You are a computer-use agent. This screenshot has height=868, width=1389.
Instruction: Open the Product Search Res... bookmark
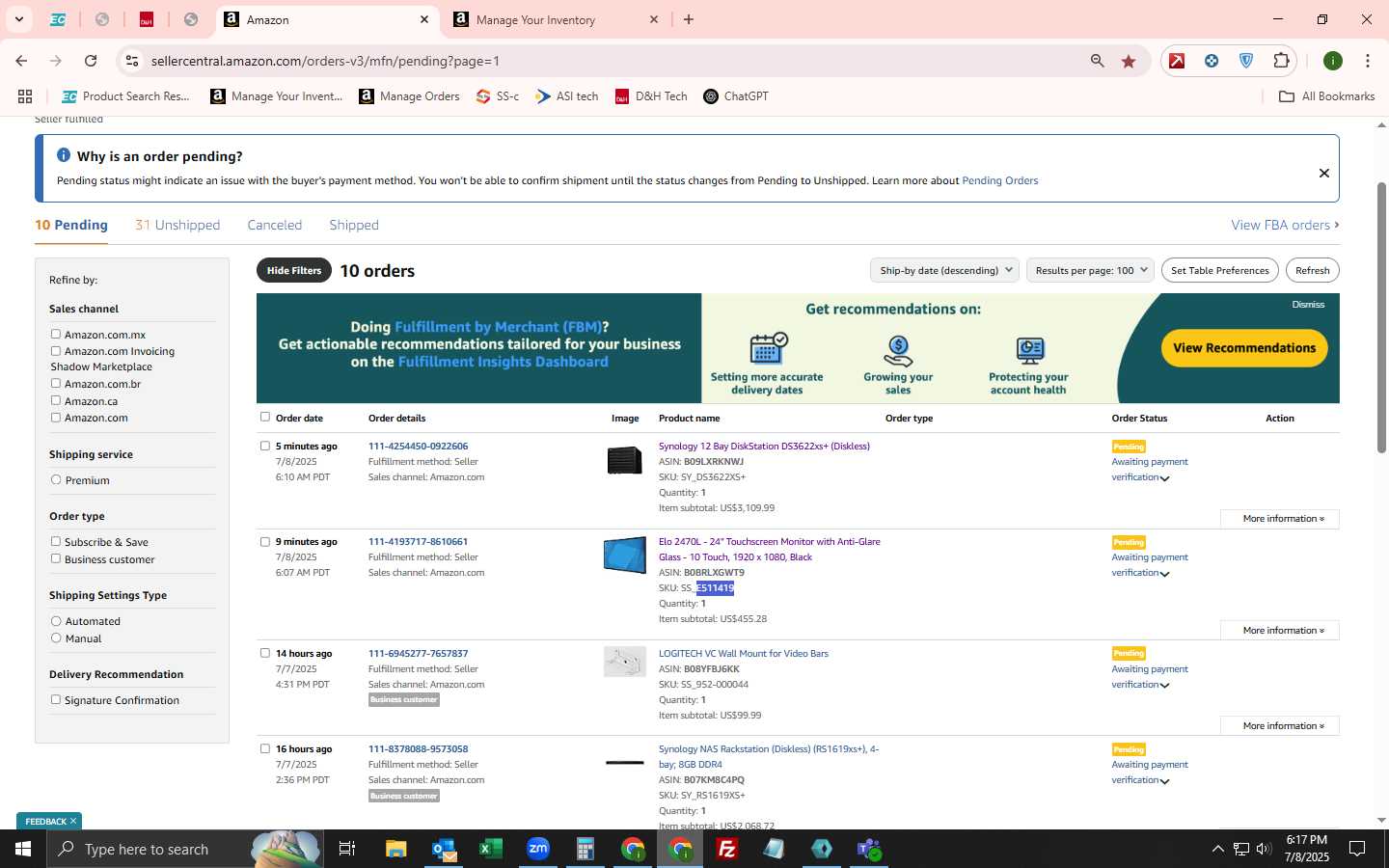pyautogui.click(x=125, y=96)
